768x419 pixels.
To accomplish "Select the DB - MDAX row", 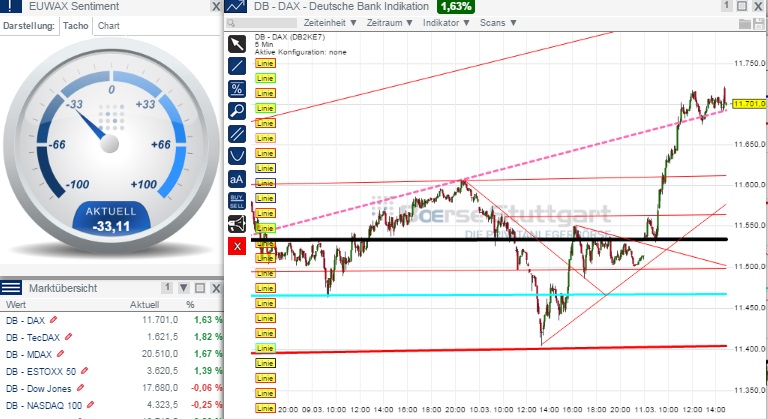I will click(111, 354).
